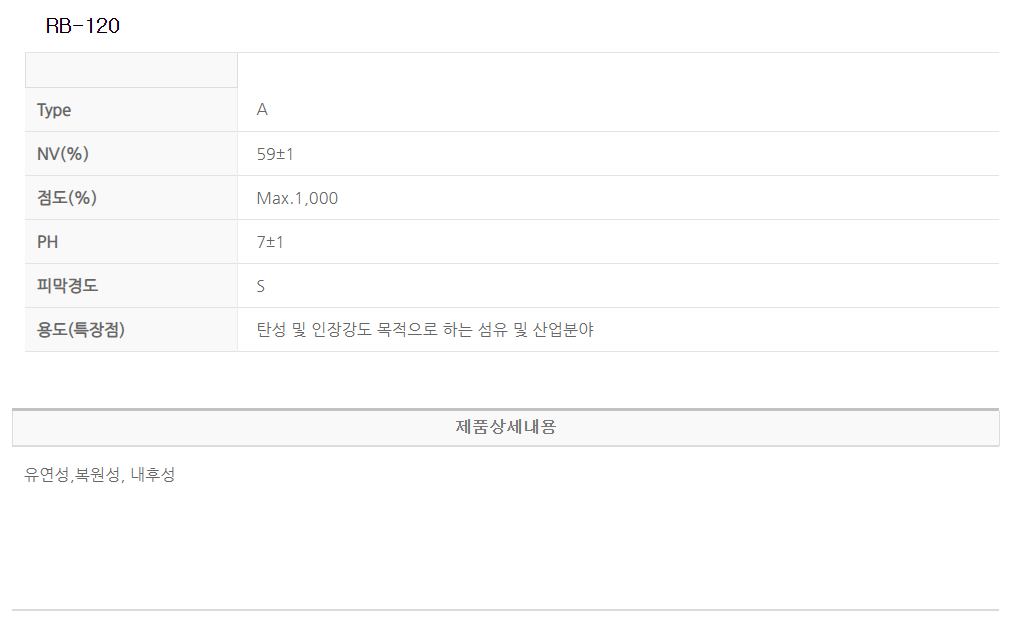Click the empty gray header cell above Type
Viewport: 1014px width, 625px height.
[131, 70]
